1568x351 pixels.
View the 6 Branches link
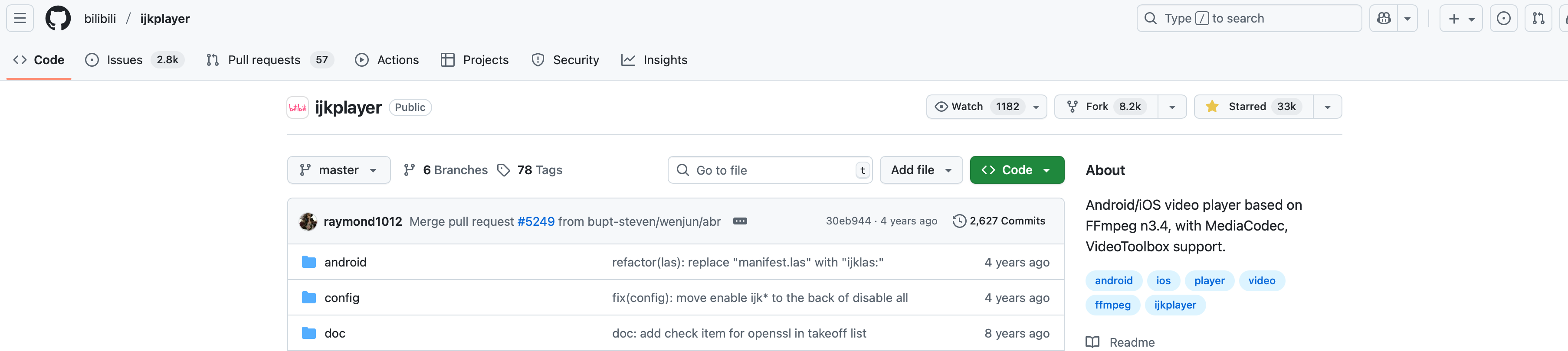click(446, 170)
